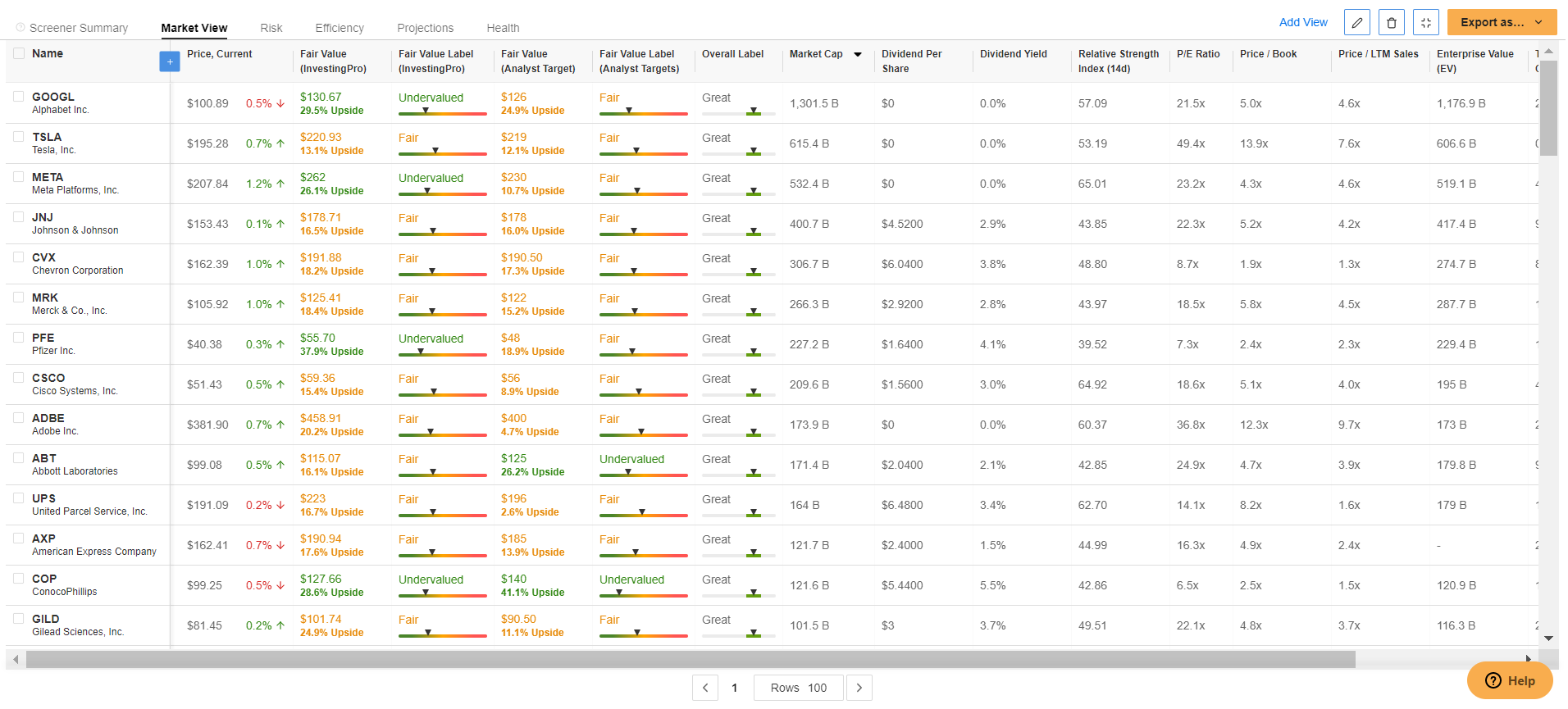Click the vertical scrollbar up arrow

(x=1548, y=51)
